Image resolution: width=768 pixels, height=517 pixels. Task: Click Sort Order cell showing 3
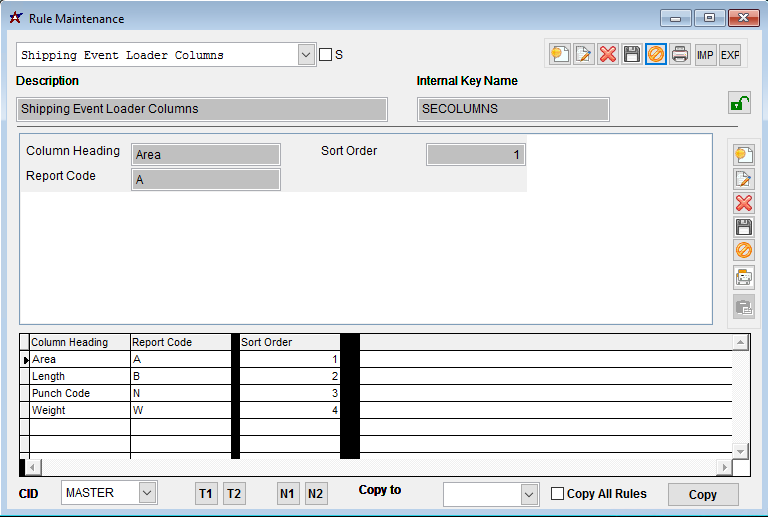[289, 393]
